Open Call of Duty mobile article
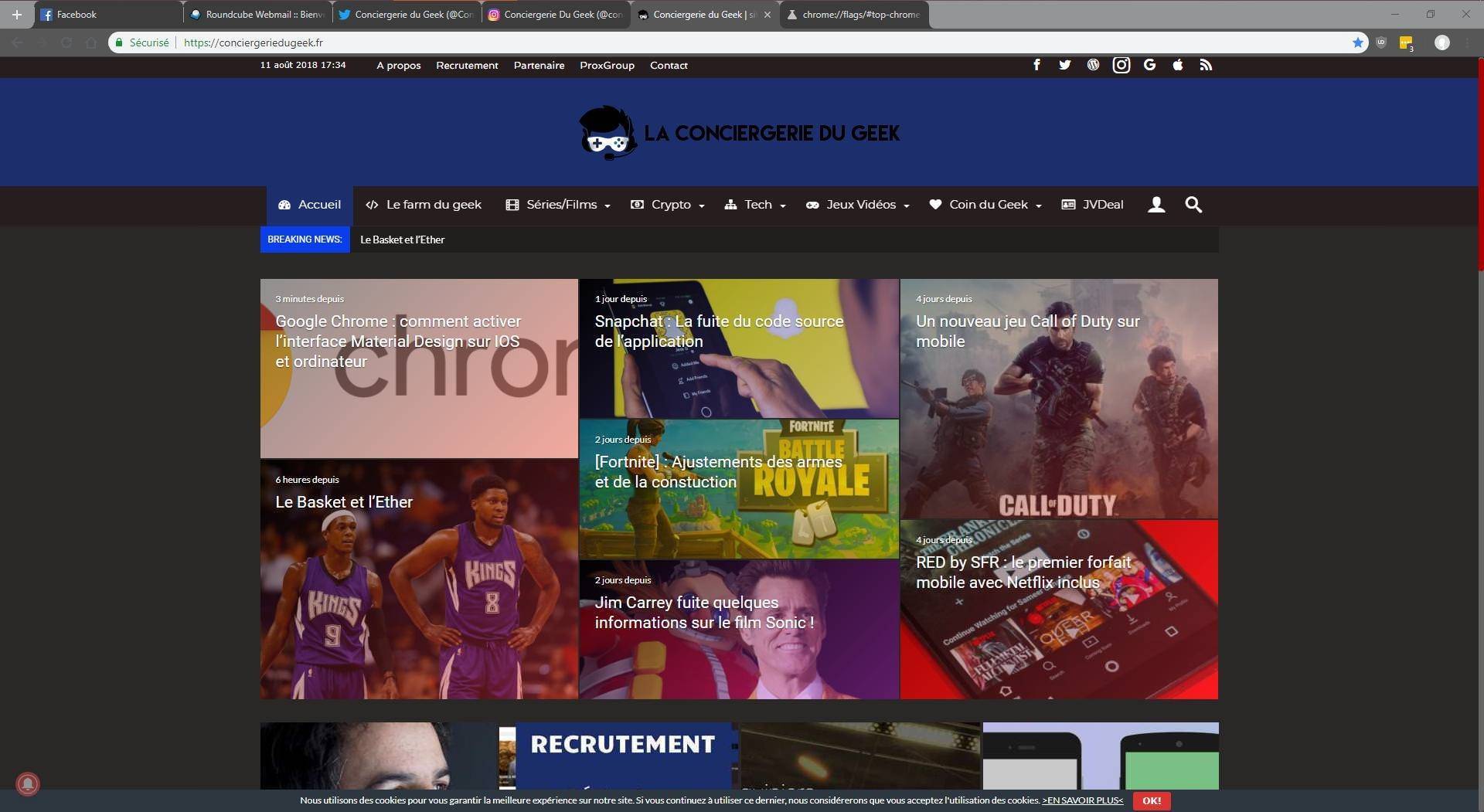This screenshot has width=1484, height=812. pos(1059,399)
